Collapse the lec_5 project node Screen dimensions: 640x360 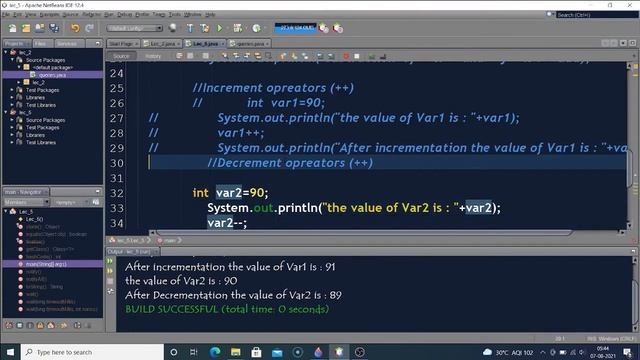point(6,112)
